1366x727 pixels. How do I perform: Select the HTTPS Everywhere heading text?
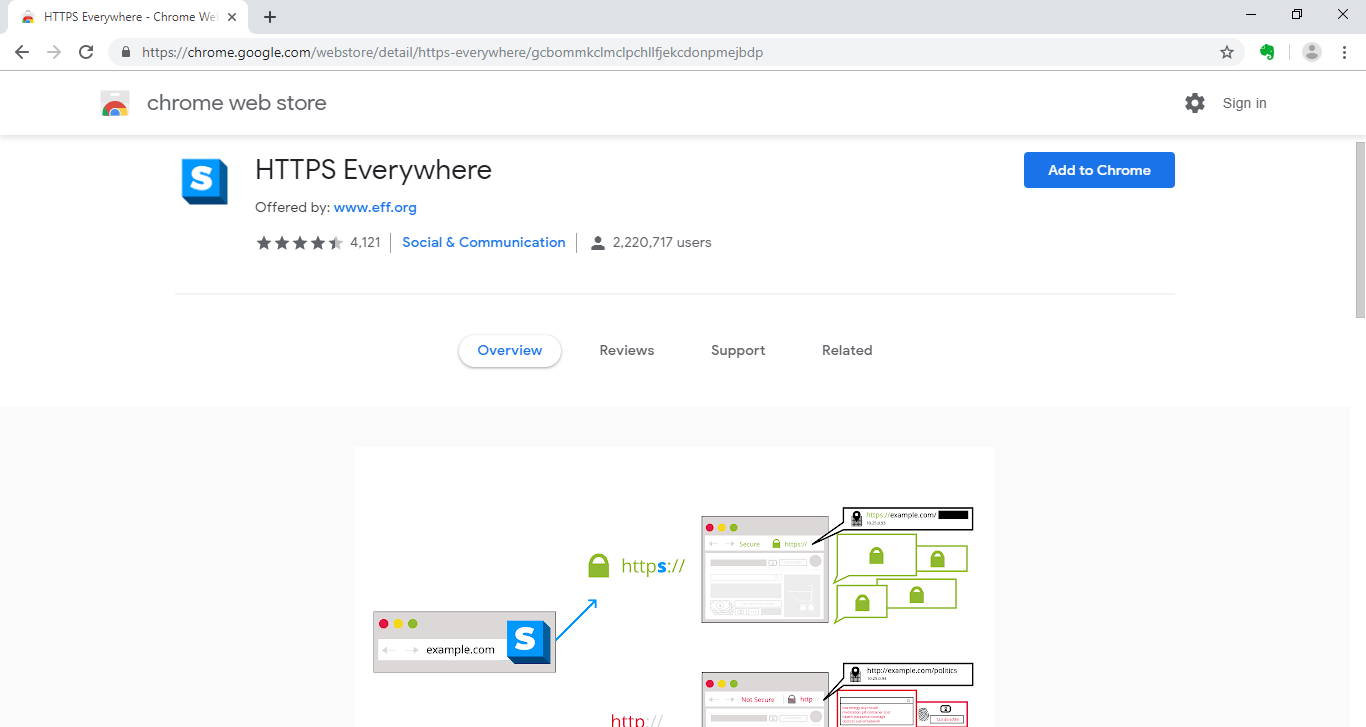(x=373, y=170)
